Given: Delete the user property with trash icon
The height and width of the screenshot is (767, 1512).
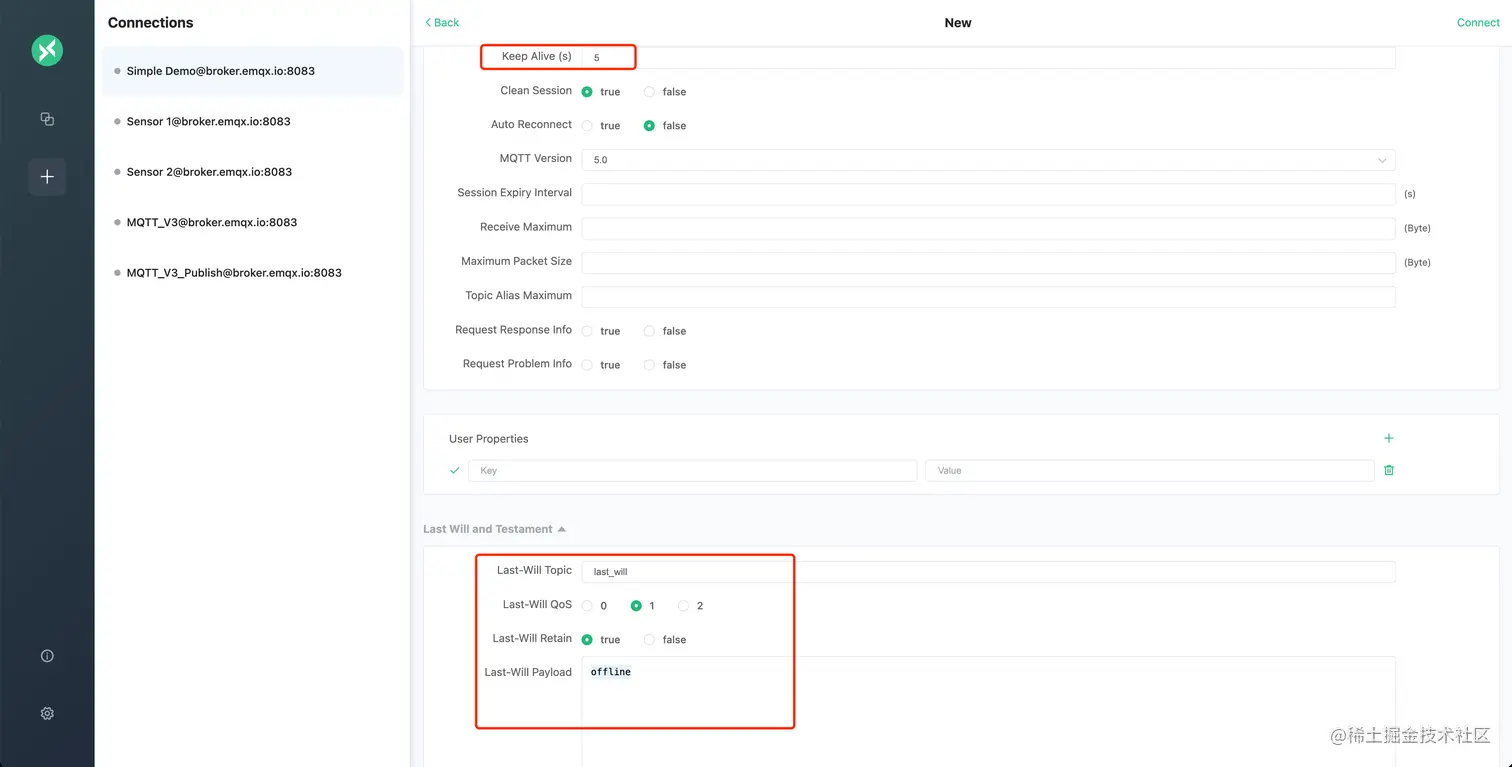Looking at the screenshot, I should pos(1389,470).
